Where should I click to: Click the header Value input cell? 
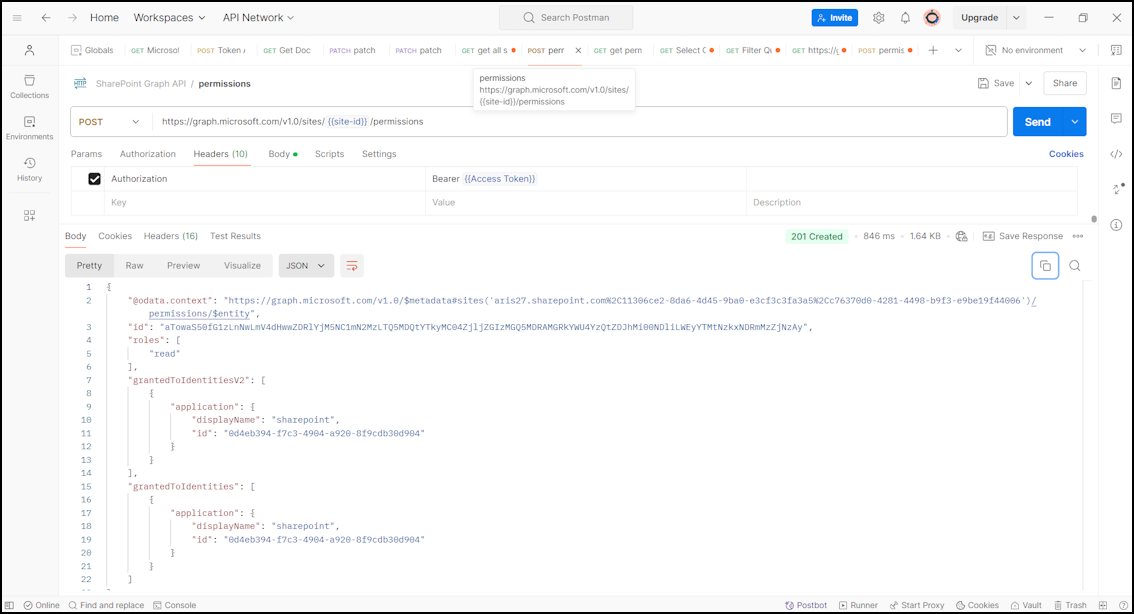[585, 202]
